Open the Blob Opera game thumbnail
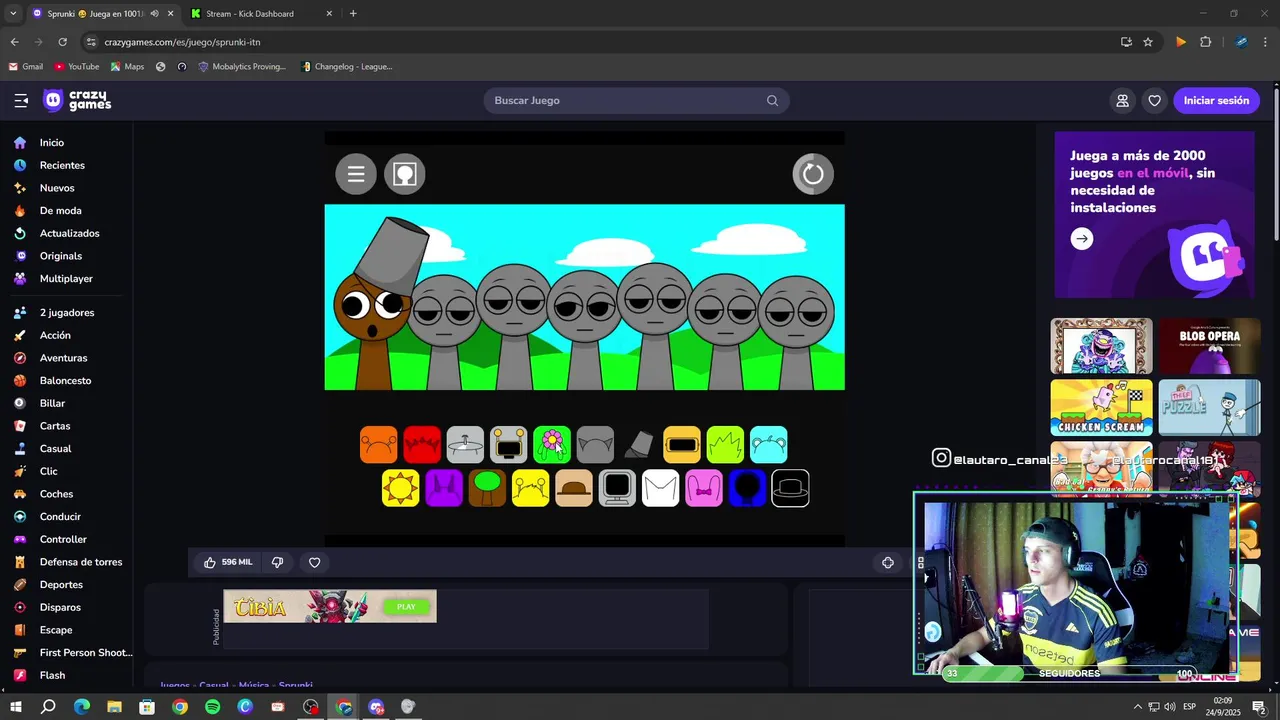The height and width of the screenshot is (720, 1280). [1209, 346]
